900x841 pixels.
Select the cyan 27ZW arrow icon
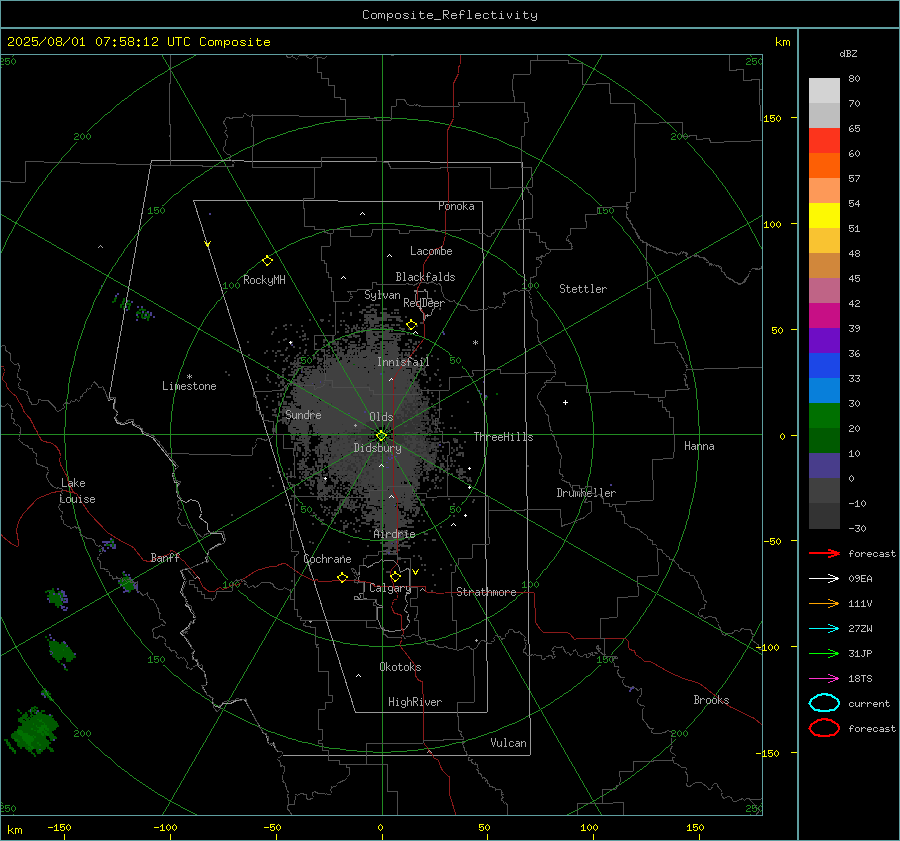(x=824, y=629)
